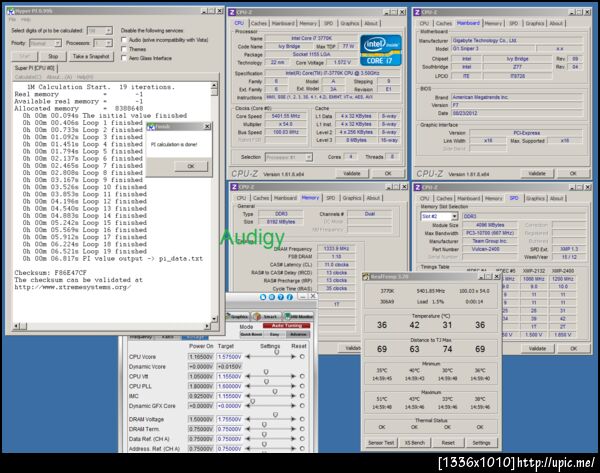This screenshot has width=600, height=473.
Task: Open the Hyper PI File menu
Action: [x=13, y=20]
